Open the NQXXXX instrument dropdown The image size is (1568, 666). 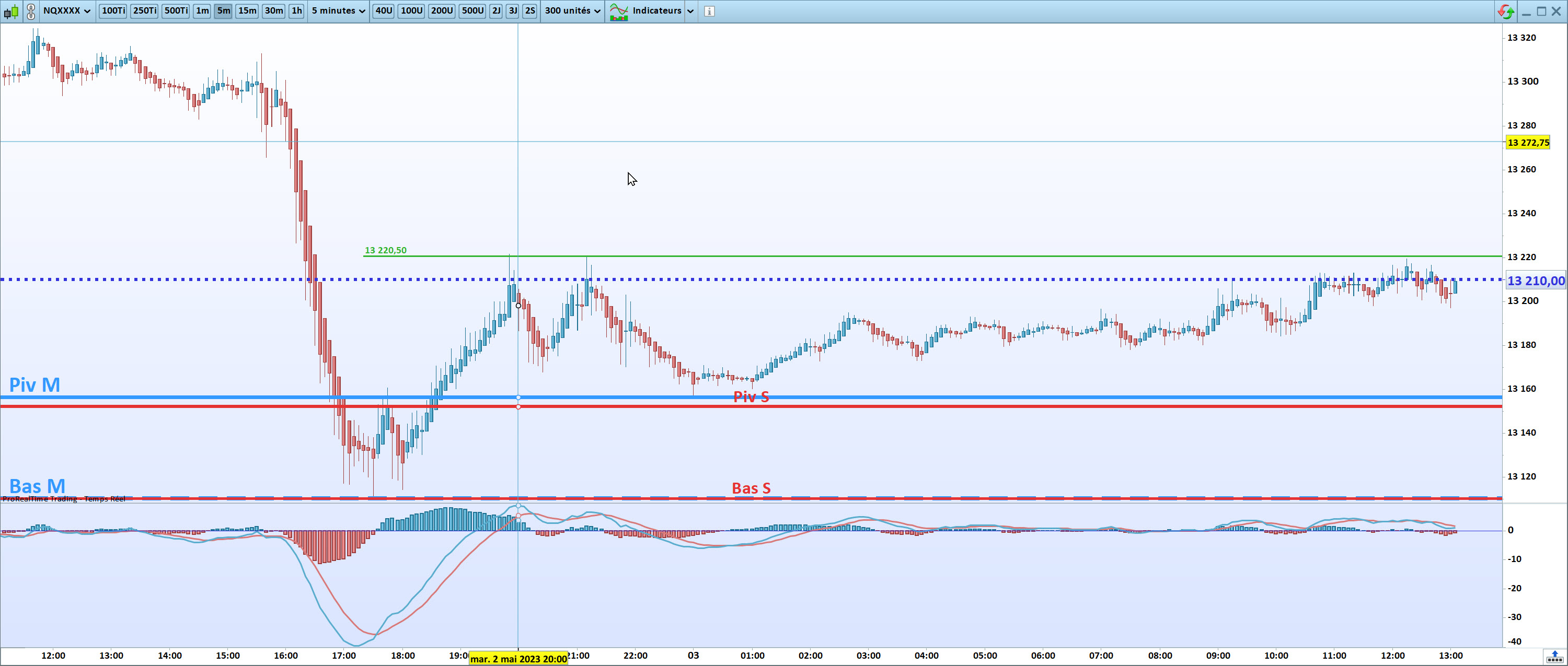pyautogui.click(x=67, y=11)
